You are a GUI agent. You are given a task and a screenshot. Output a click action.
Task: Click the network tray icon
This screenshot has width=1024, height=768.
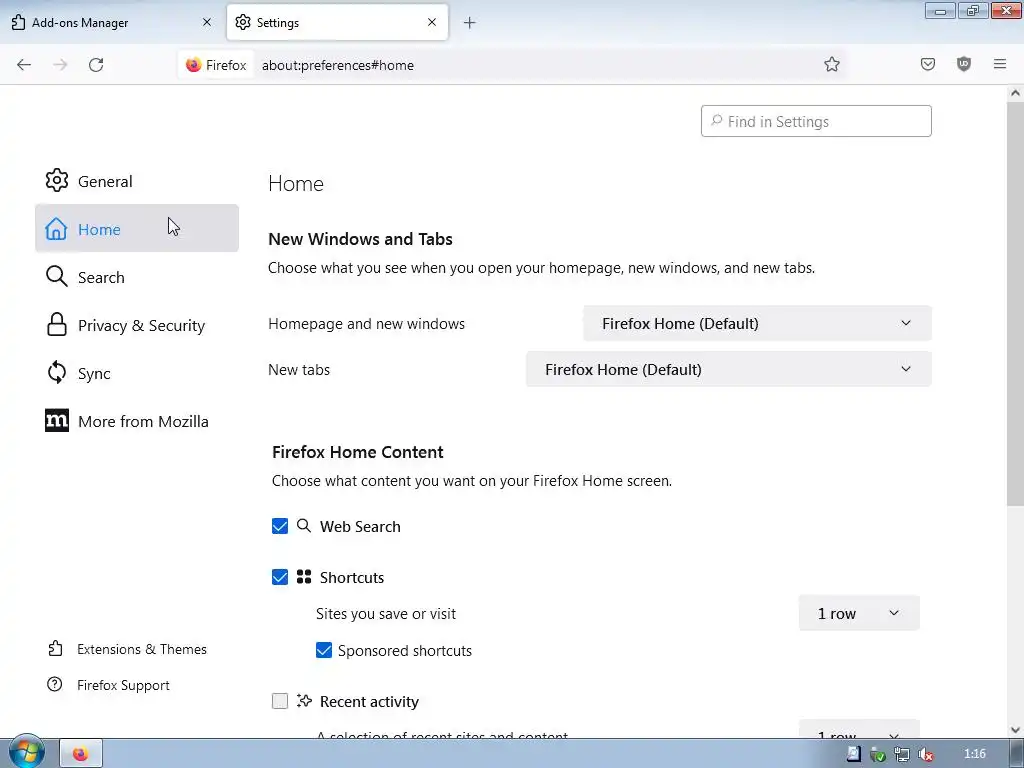coord(901,755)
